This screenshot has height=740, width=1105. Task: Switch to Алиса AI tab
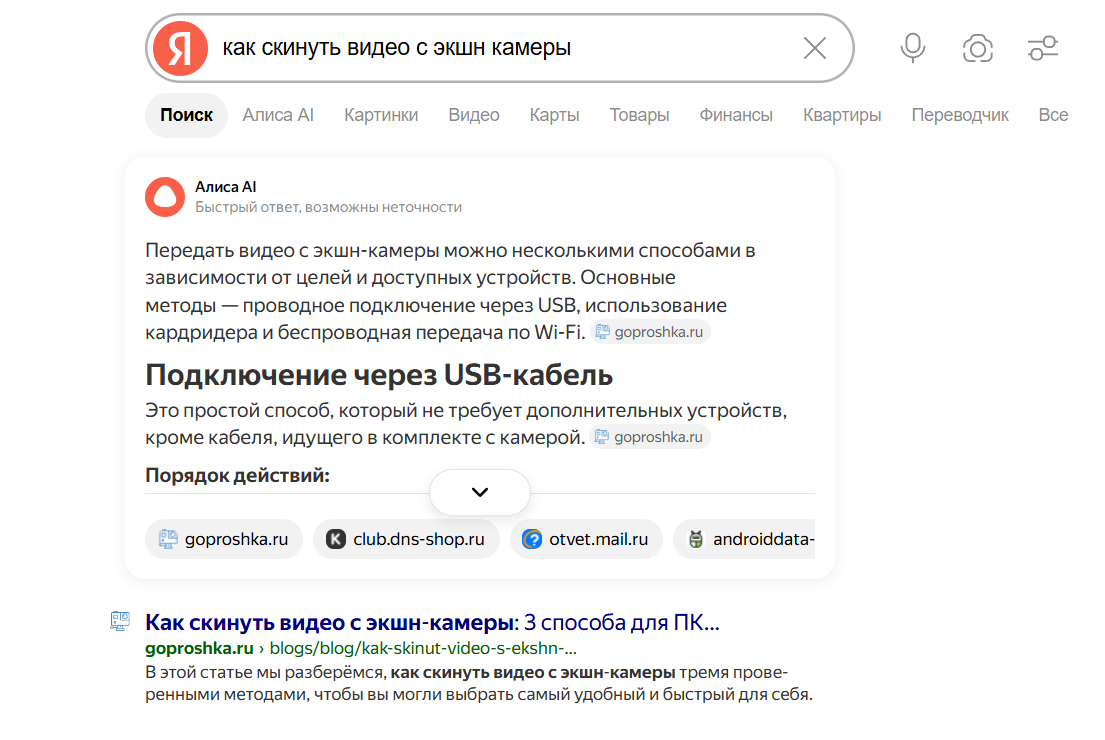coord(278,115)
